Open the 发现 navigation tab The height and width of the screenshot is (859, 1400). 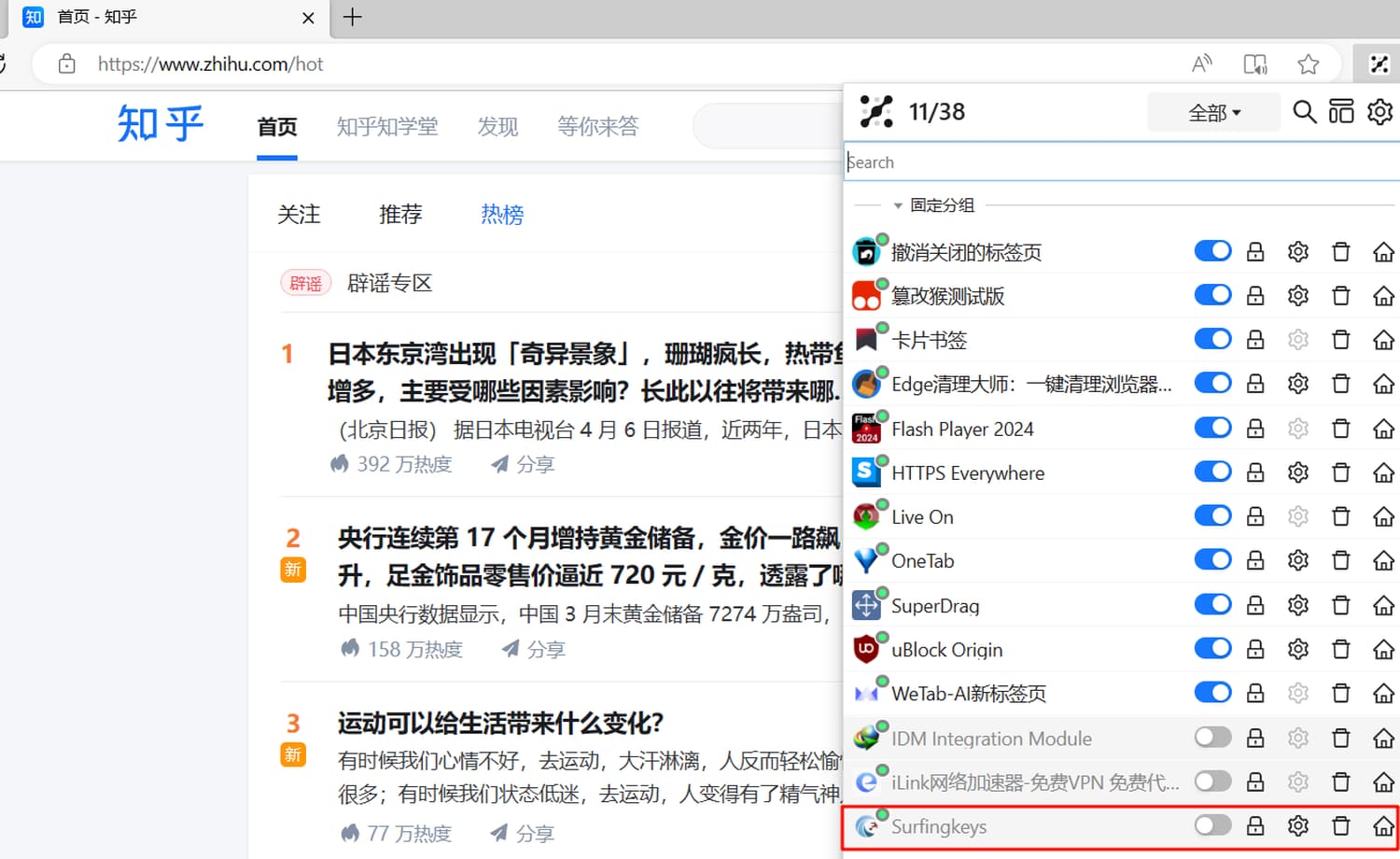[497, 126]
